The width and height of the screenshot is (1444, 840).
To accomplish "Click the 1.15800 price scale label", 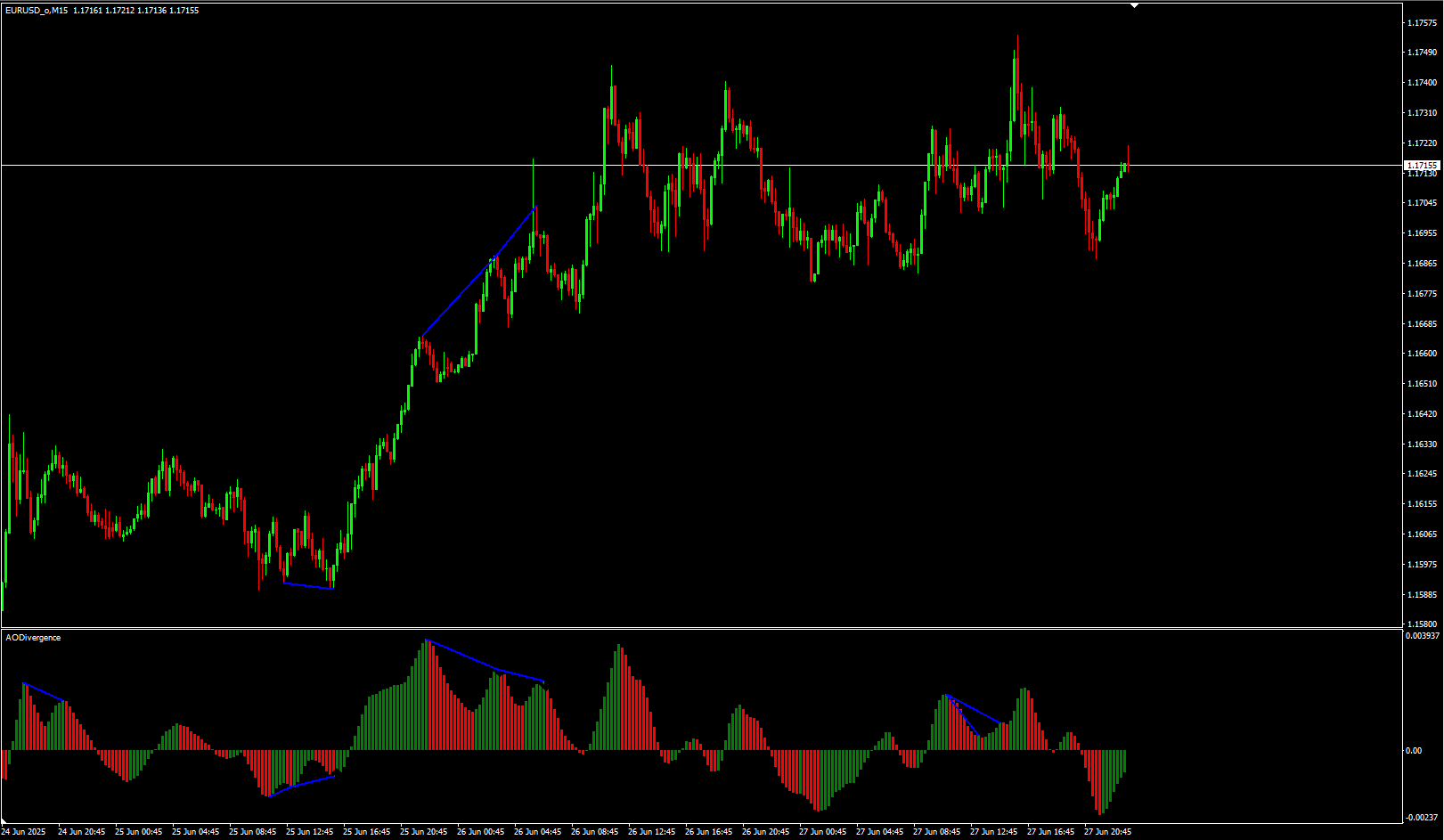I will tap(1421, 624).
